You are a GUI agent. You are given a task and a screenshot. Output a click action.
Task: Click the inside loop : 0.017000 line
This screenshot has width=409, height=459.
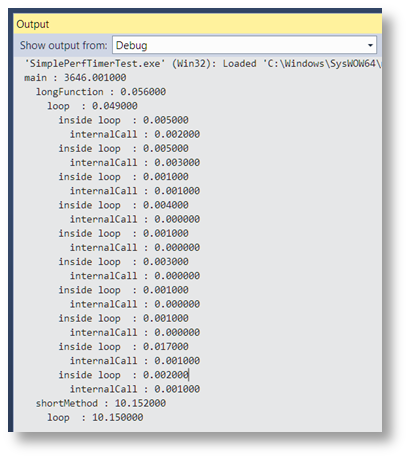coord(123,347)
